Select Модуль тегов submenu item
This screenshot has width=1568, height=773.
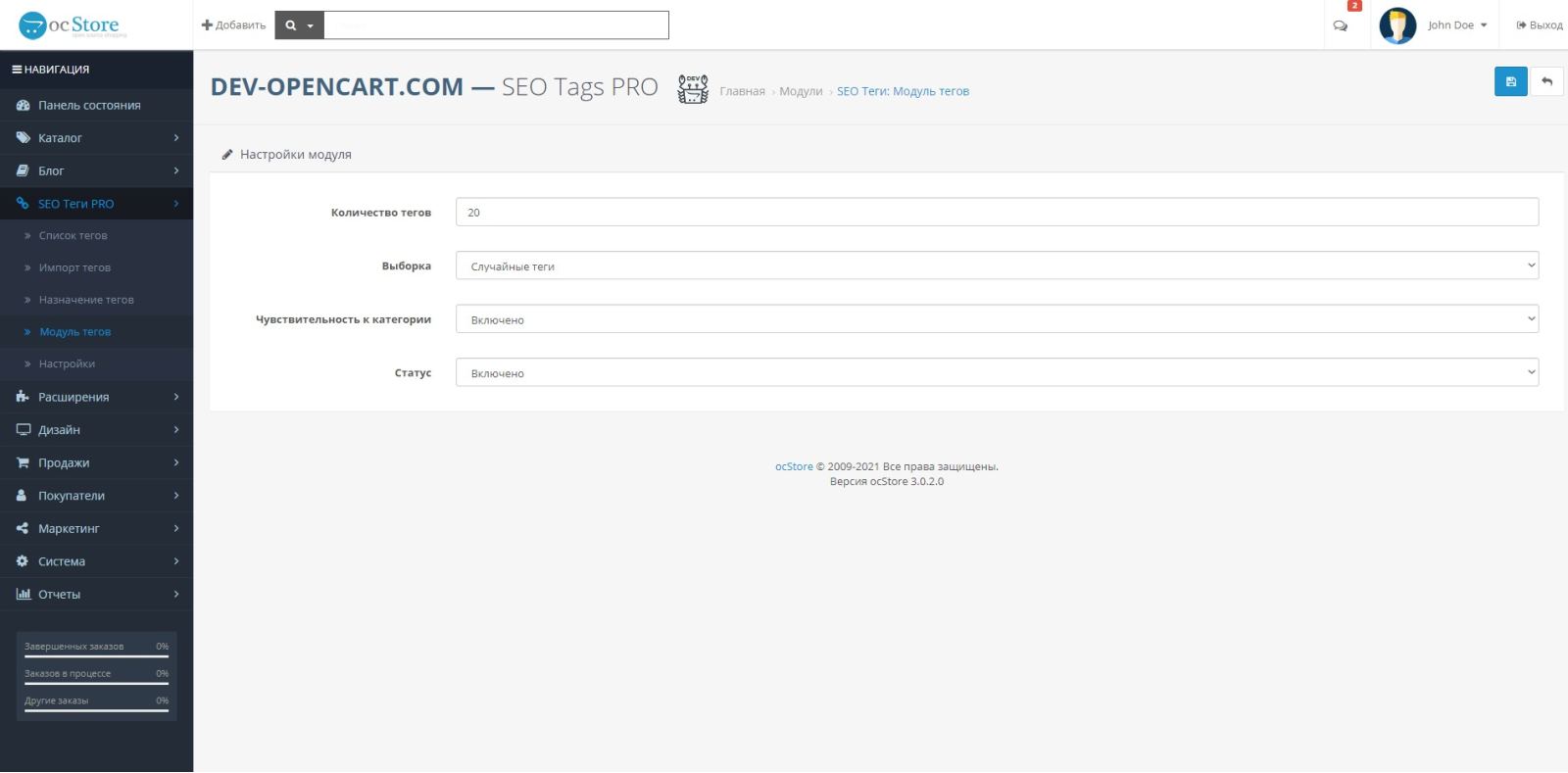pos(96,332)
